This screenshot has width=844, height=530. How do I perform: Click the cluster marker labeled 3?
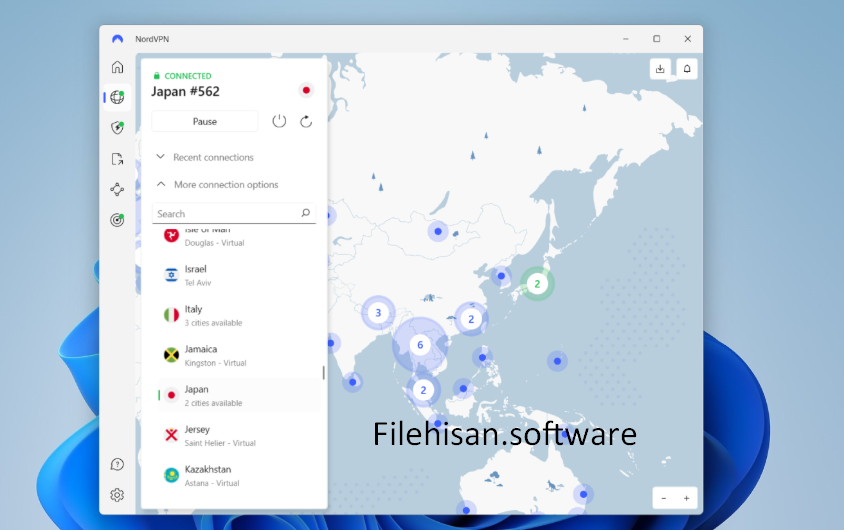[378, 313]
